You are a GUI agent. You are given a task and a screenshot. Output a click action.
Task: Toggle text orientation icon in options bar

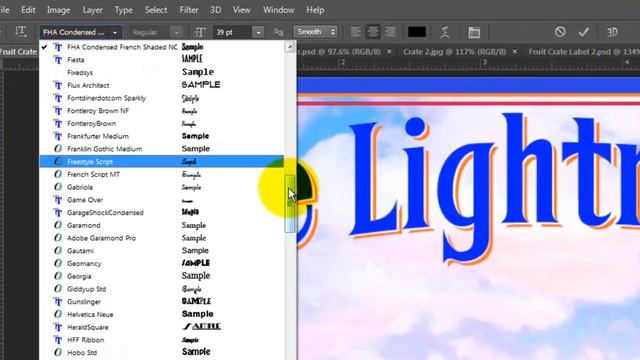click(21, 32)
